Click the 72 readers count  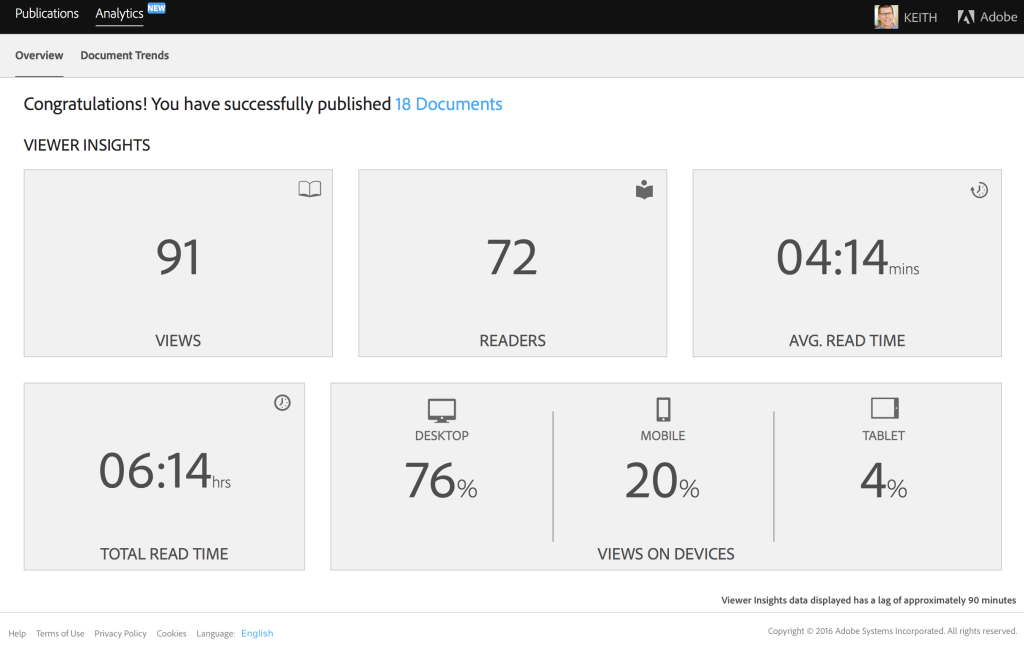[512, 257]
